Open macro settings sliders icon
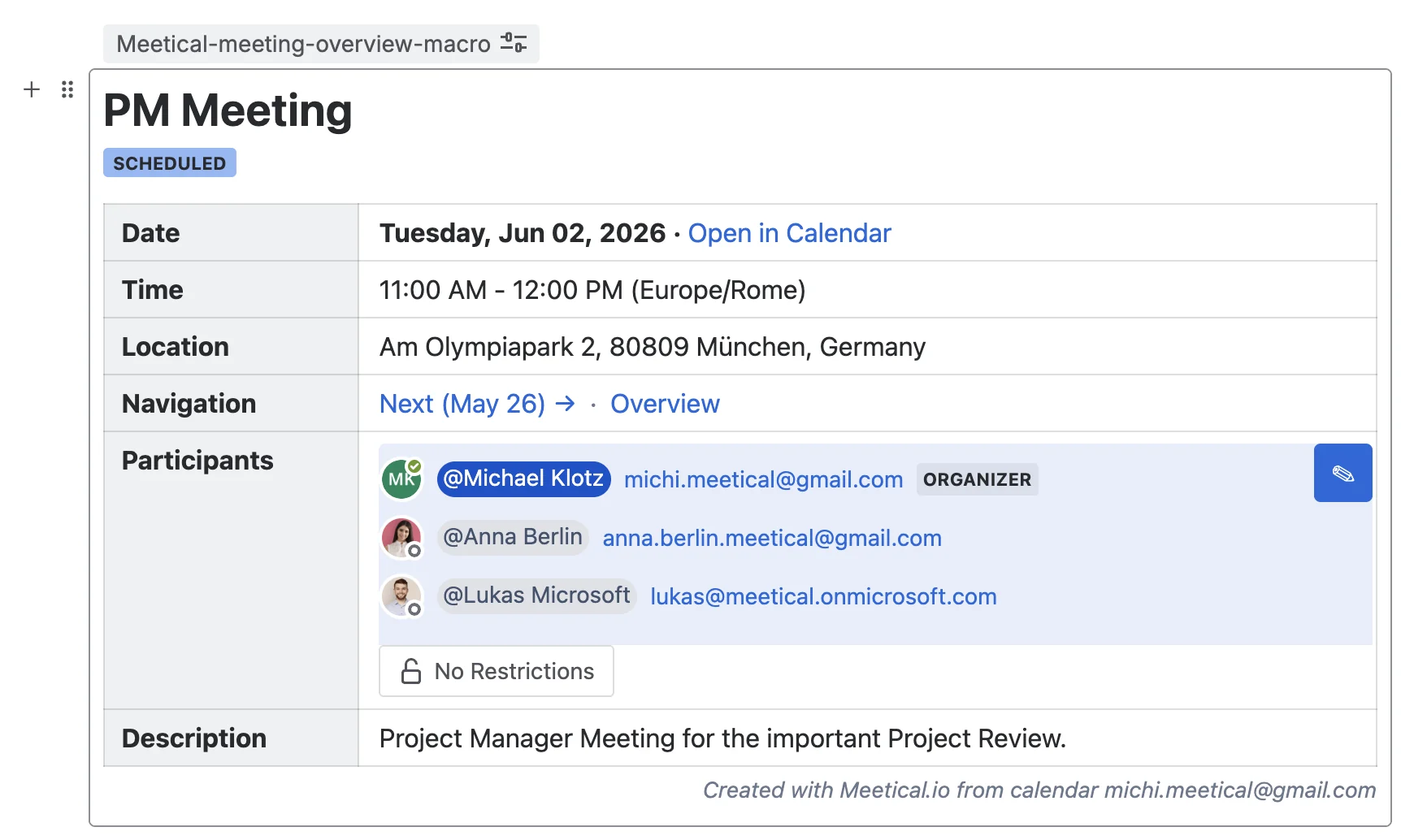 (514, 43)
